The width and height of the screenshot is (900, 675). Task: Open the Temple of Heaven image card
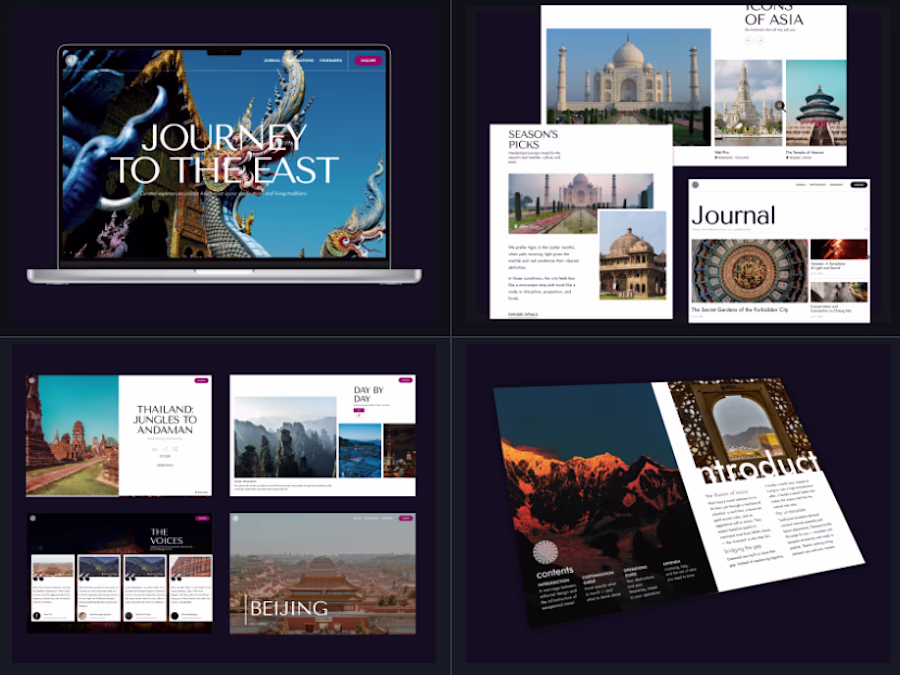(816, 103)
